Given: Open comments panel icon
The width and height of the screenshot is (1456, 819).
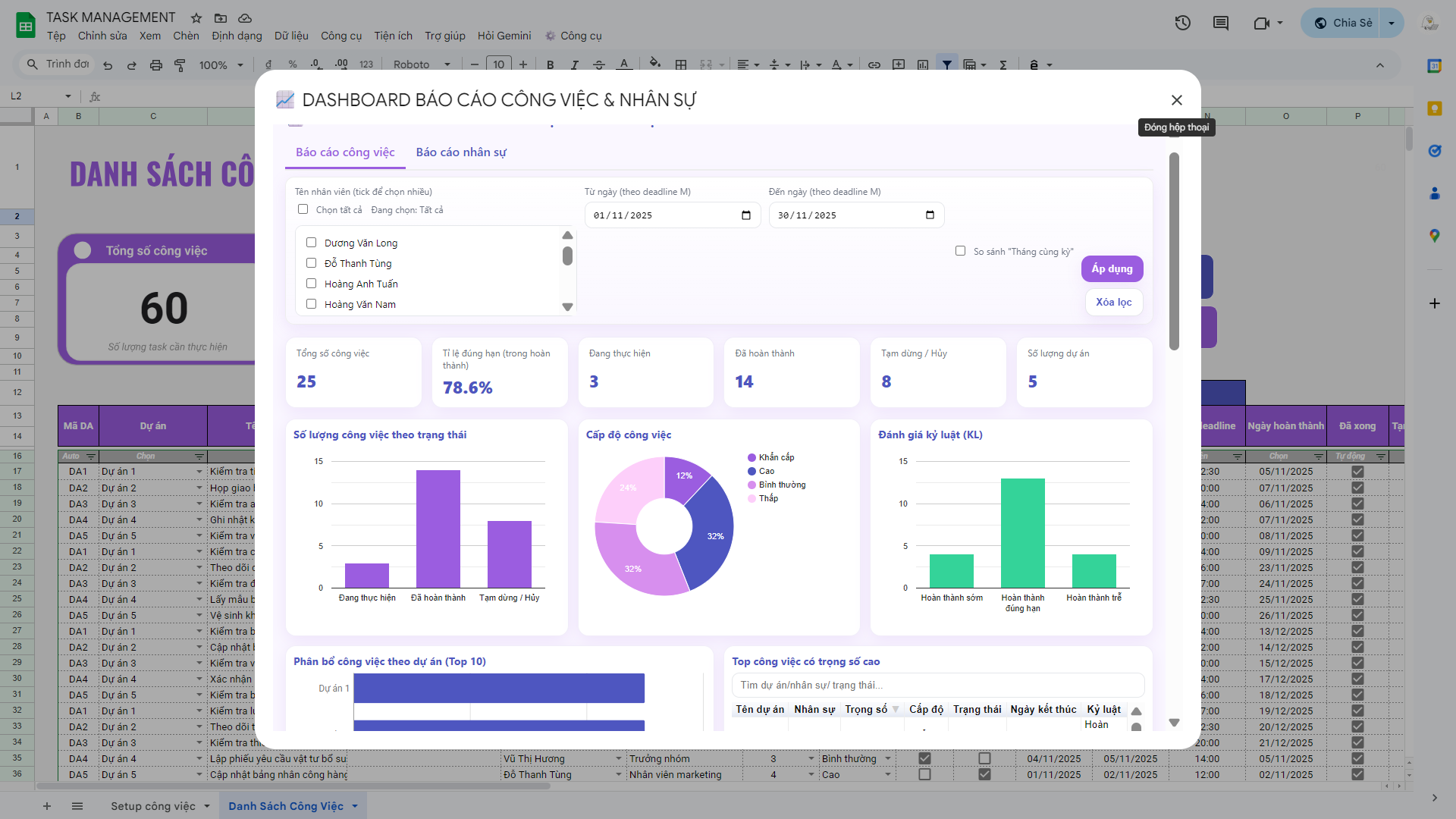Looking at the screenshot, I should 1220,23.
